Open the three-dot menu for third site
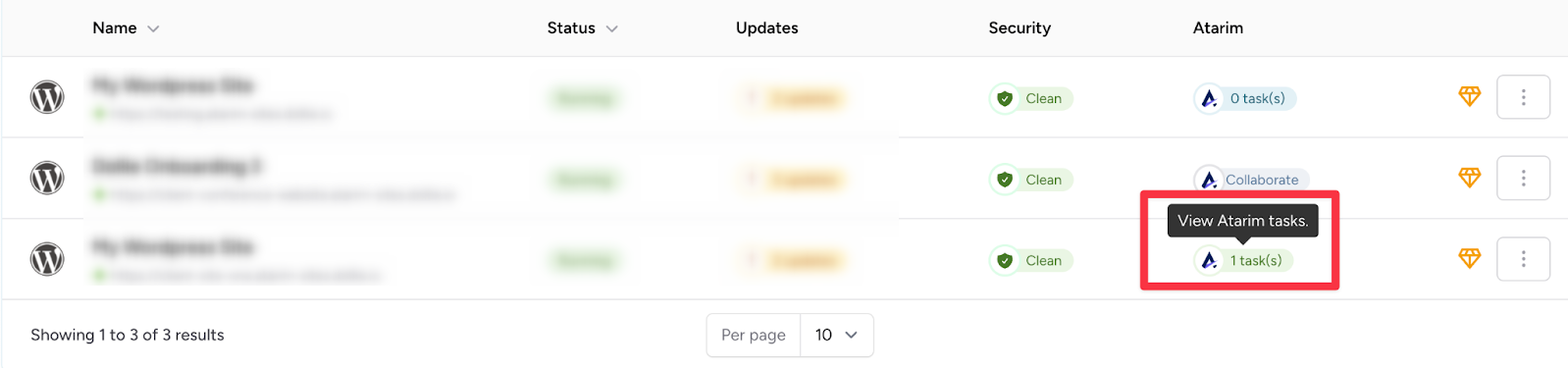The width and height of the screenshot is (1568, 368). pyautogui.click(x=1523, y=259)
